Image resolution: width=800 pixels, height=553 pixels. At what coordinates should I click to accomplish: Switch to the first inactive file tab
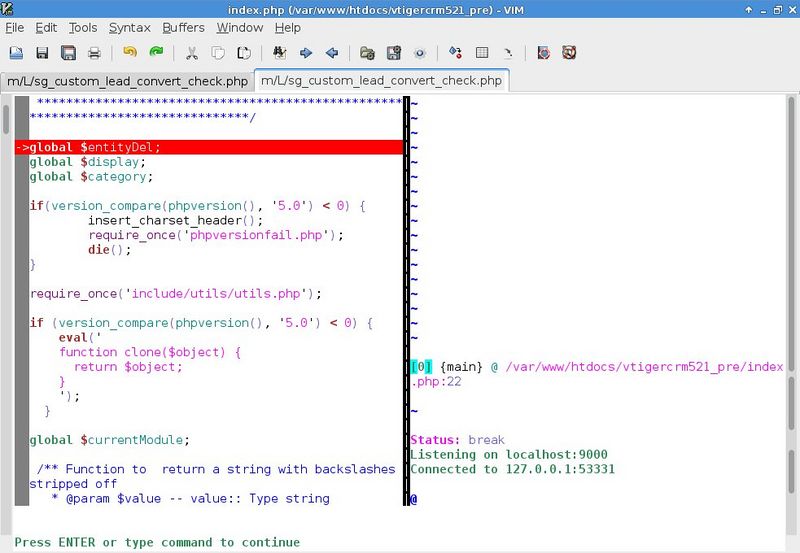coord(127,81)
